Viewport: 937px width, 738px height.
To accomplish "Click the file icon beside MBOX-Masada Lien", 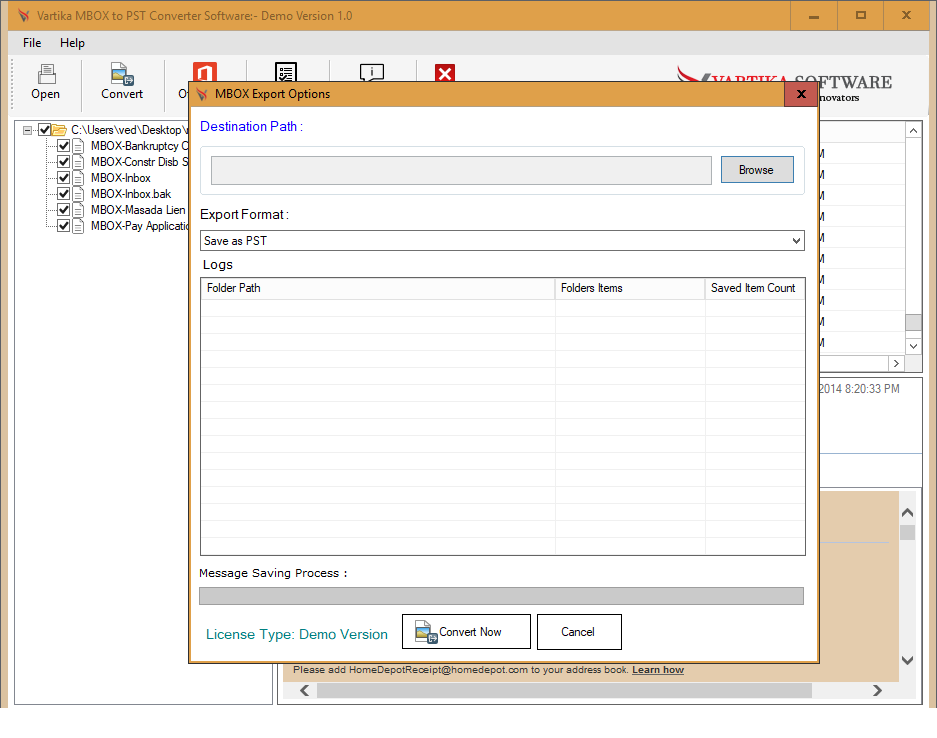I will pyautogui.click(x=78, y=210).
